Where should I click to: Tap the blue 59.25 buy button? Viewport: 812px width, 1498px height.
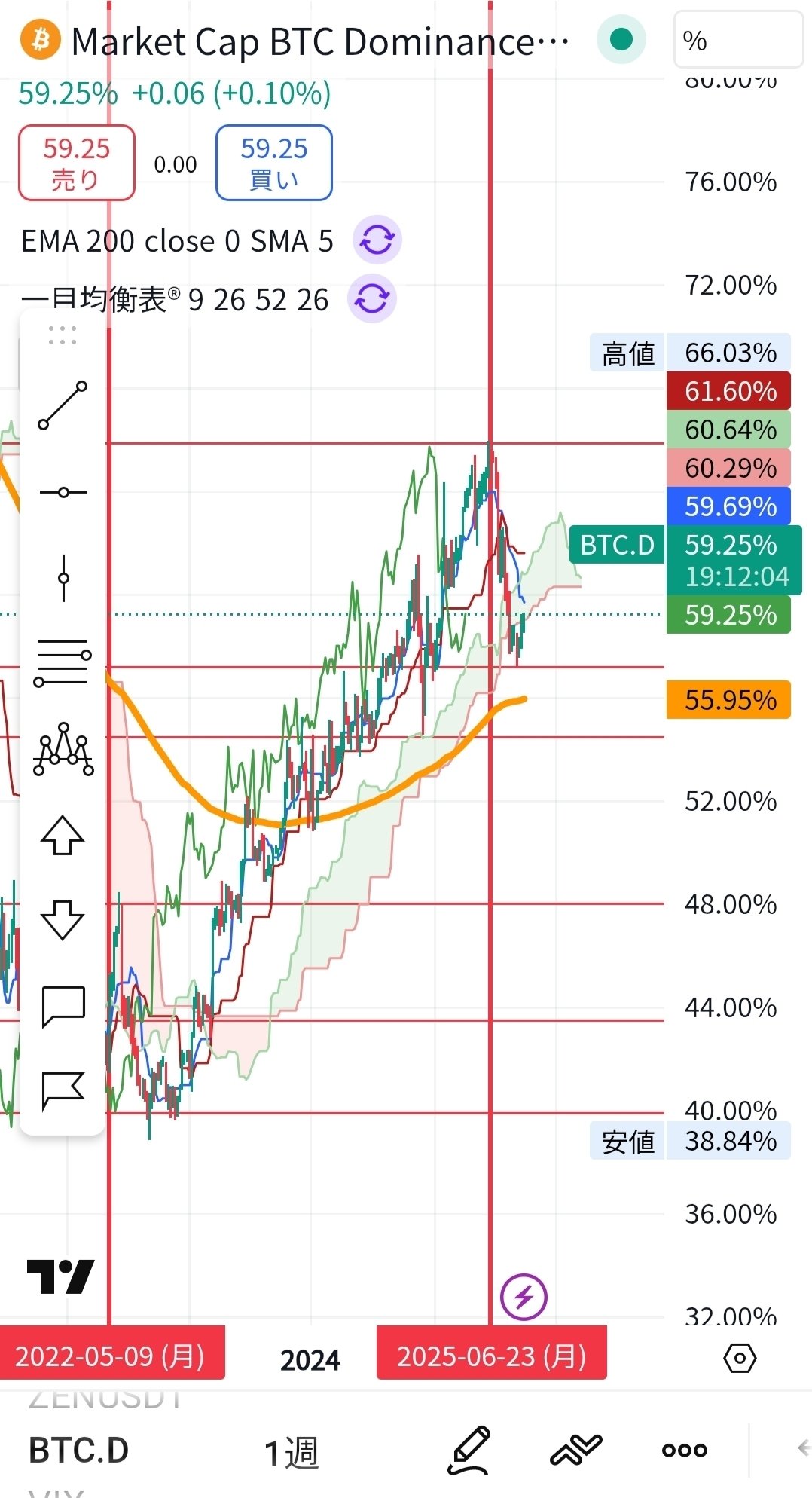point(274,163)
